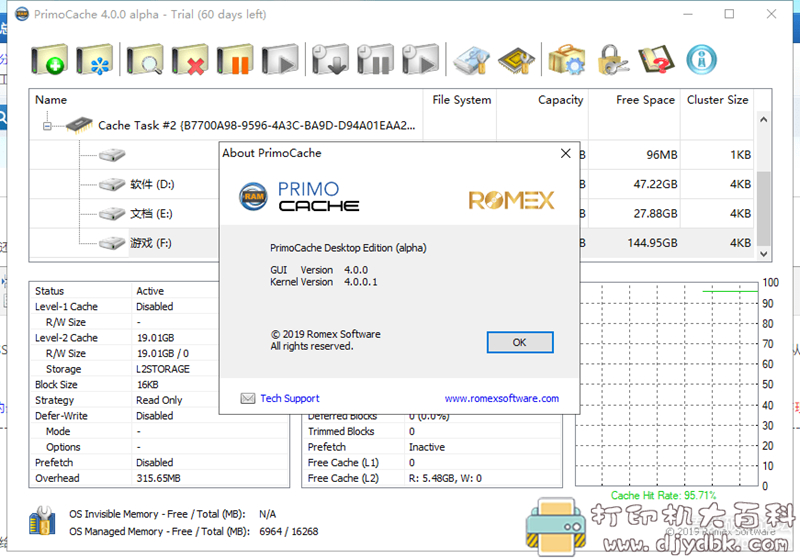Open the Manage Level-2 Storage tools icon
The height and width of the screenshot is (558, 800).
[x=472, y=60]
